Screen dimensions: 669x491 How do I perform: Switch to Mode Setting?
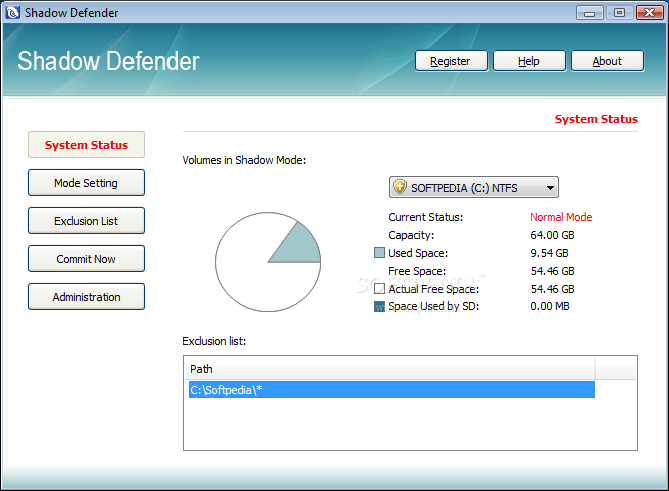86,183
